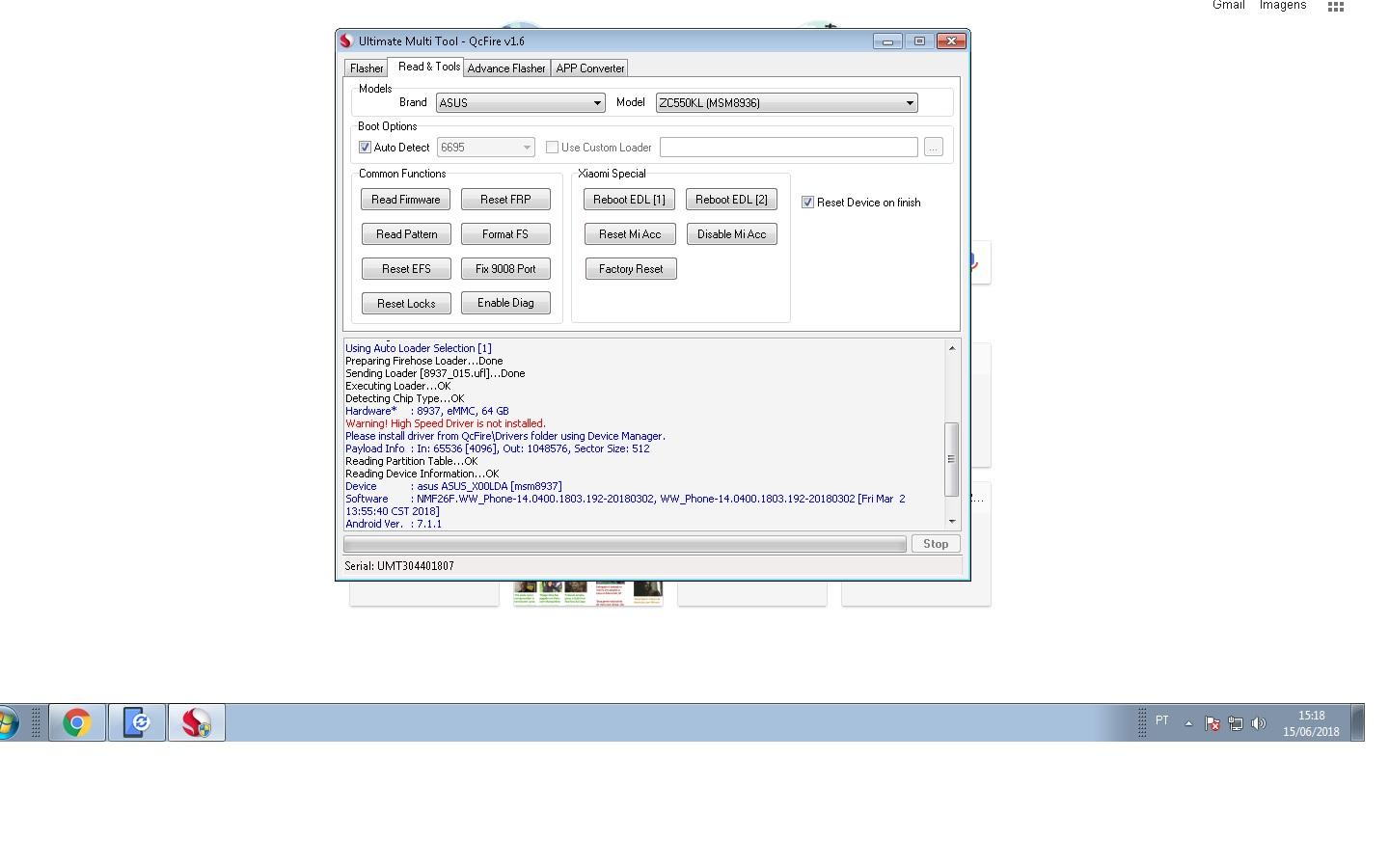Viewport: 1389px width, 868px height.
Task: Switch to the Advance Flasher tab
Action: [506, 68]
